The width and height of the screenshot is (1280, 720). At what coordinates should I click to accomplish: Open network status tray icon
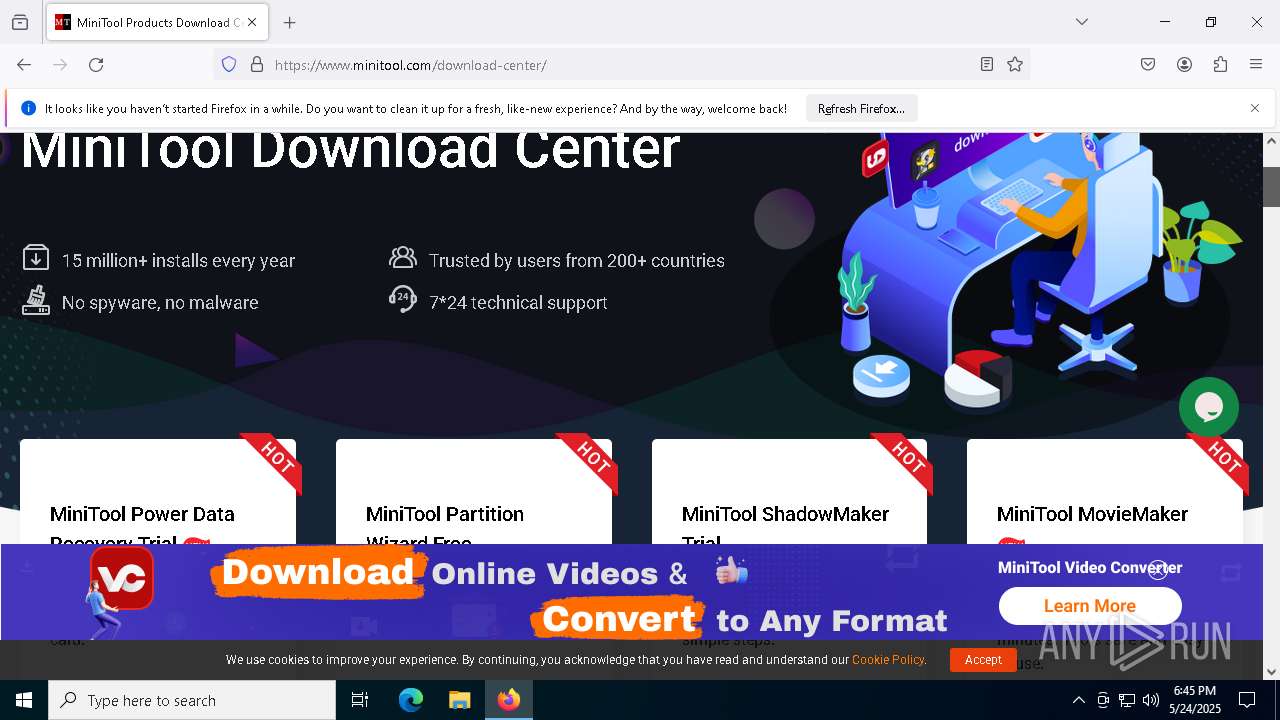1127,700
